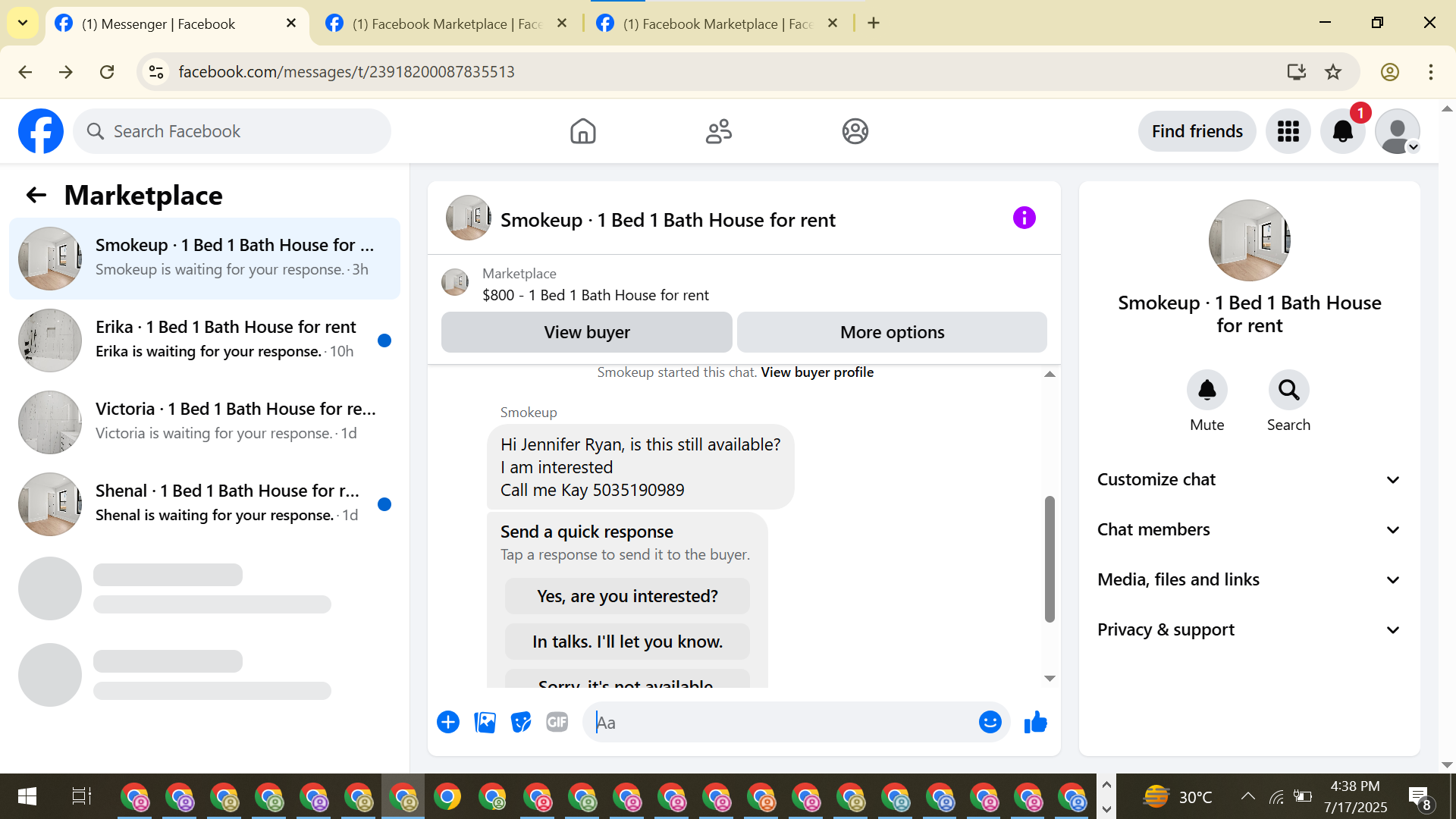This screenshot has width=1456, height=819.
Task: Click the purple conversation info icon
Action: (1024, 218)
